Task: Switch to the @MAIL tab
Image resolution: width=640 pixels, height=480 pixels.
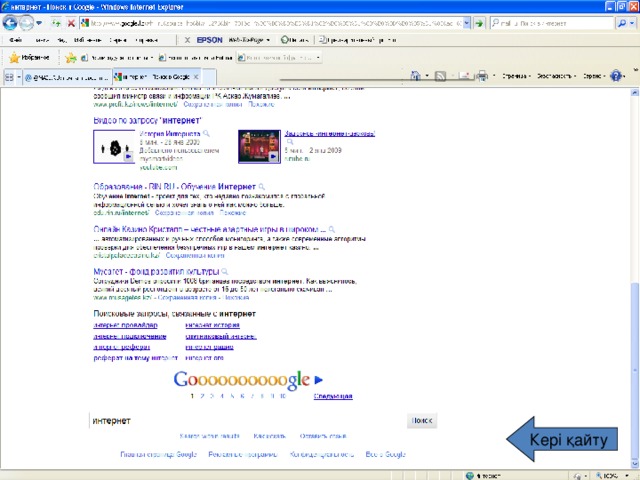Action: click(x=67, y=77)
